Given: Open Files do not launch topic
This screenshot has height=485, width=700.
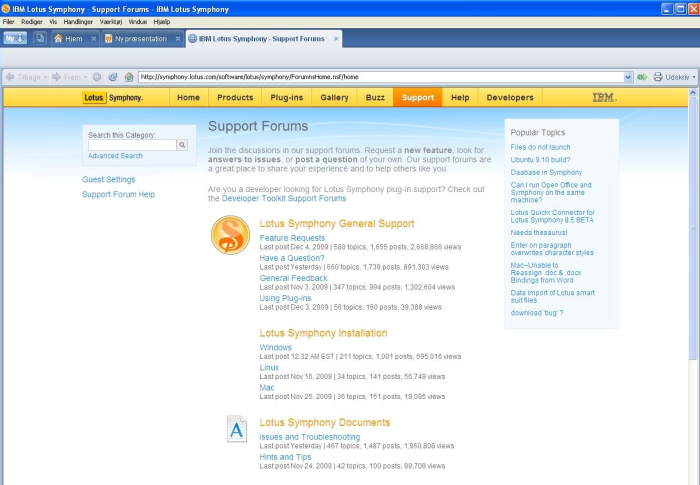Looking at the screenshot, I should click(540, 147).
